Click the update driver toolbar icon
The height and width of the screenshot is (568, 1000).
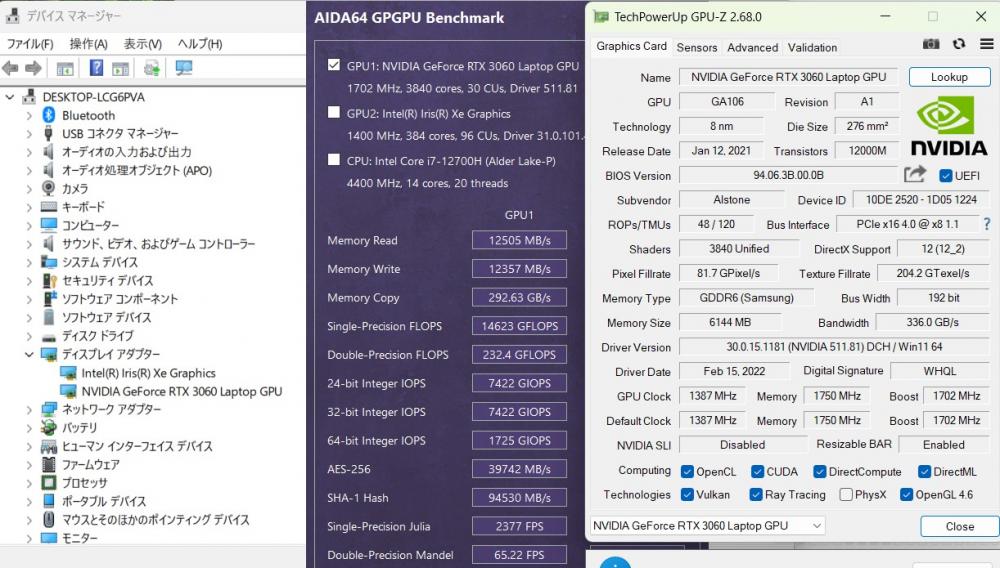(x=152, y=68)
